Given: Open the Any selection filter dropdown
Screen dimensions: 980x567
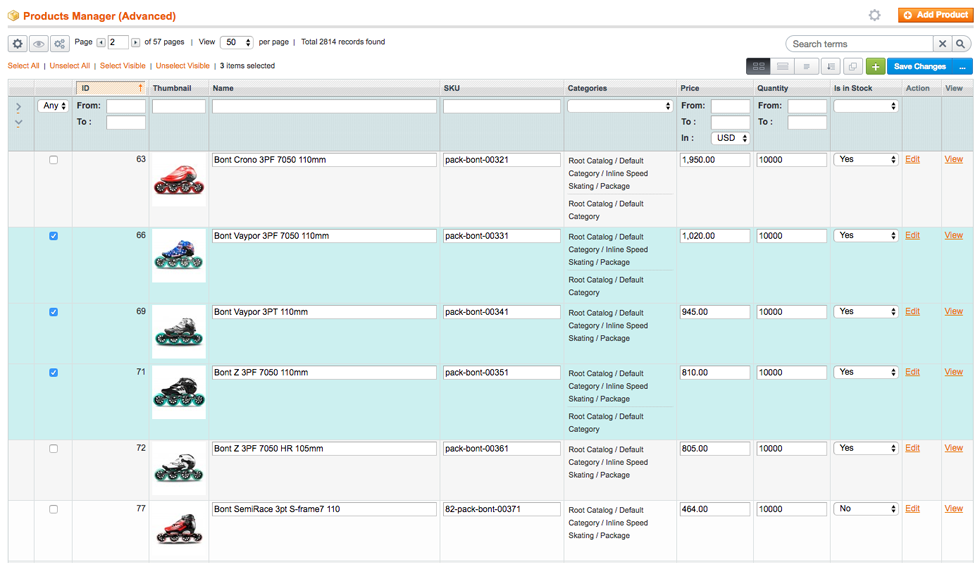Looking at the screenshot, I should pyautogui.click(x=54, y=106).
